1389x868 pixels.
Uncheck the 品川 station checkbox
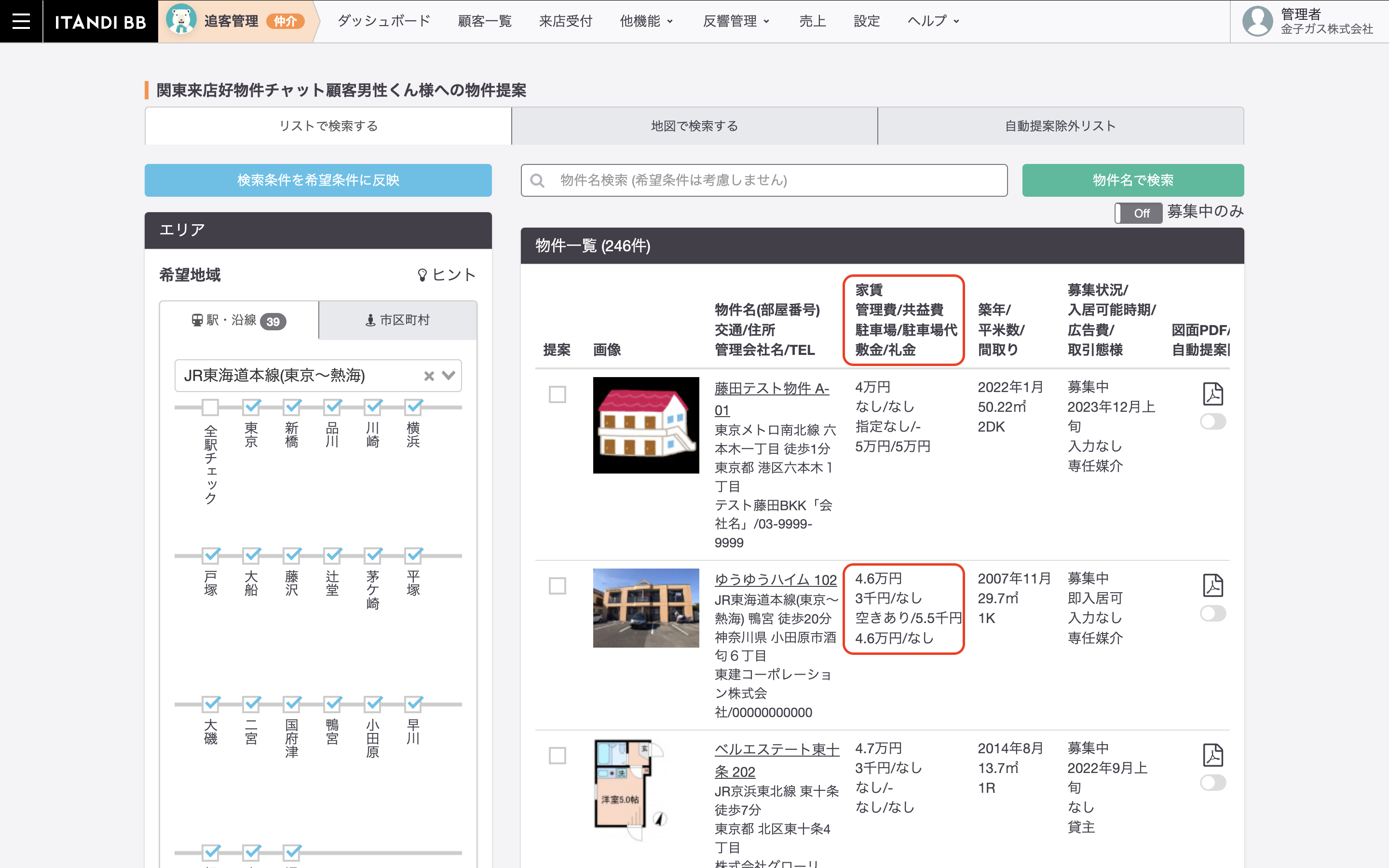tap(332, 407)
